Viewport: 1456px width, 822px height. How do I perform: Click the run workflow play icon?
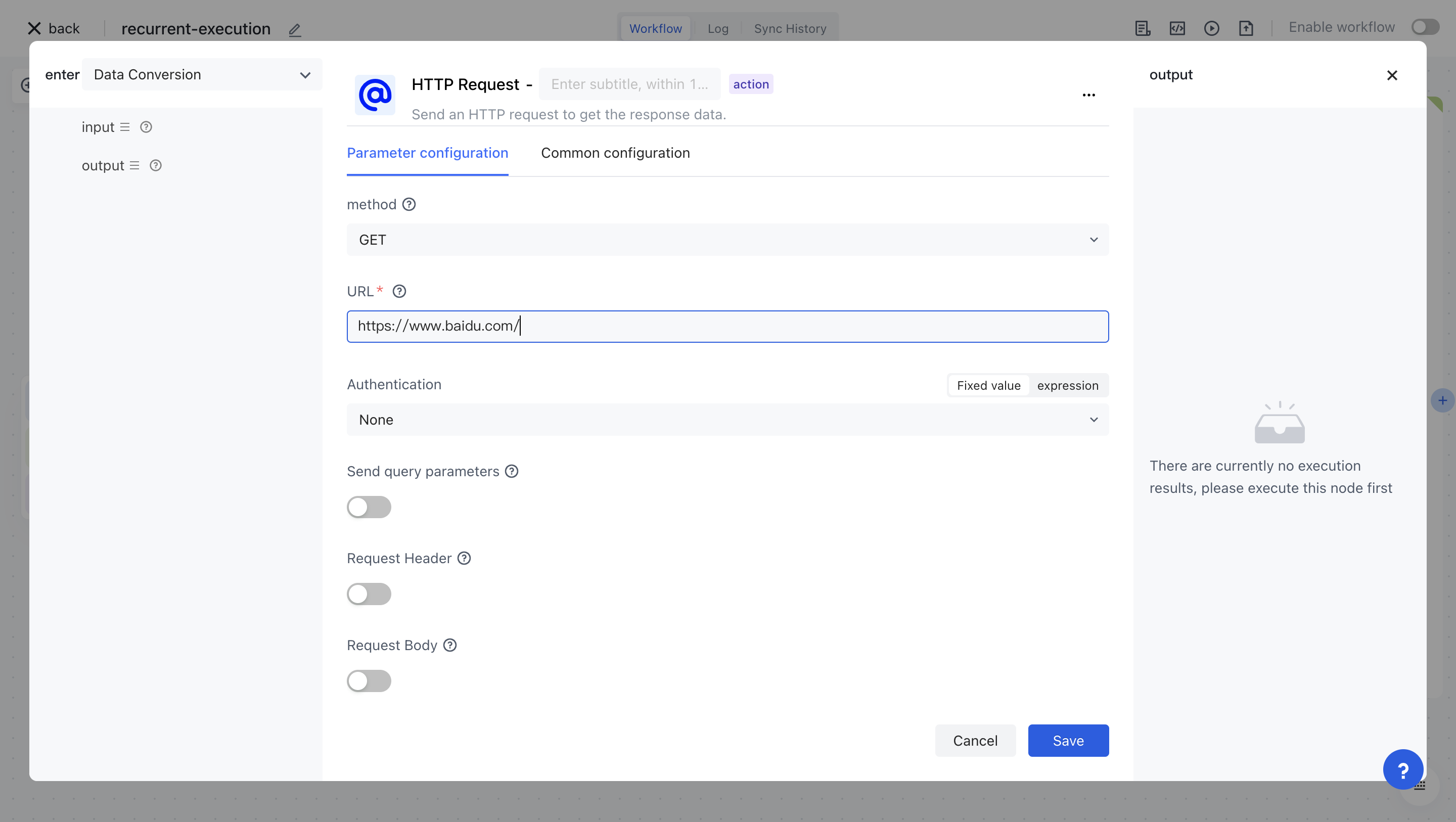(1211, 28)
